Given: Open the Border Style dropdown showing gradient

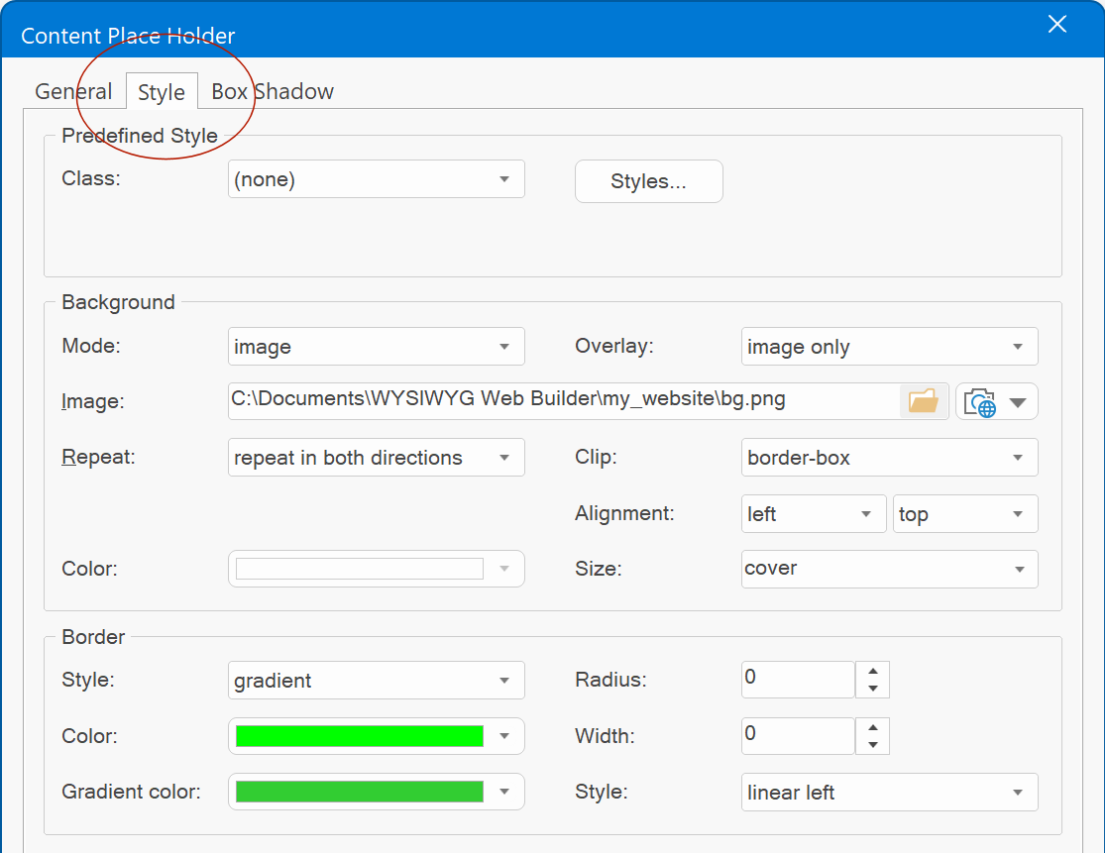Looking at the screenshot, I should pyautogui.click(x=376, y=681).
